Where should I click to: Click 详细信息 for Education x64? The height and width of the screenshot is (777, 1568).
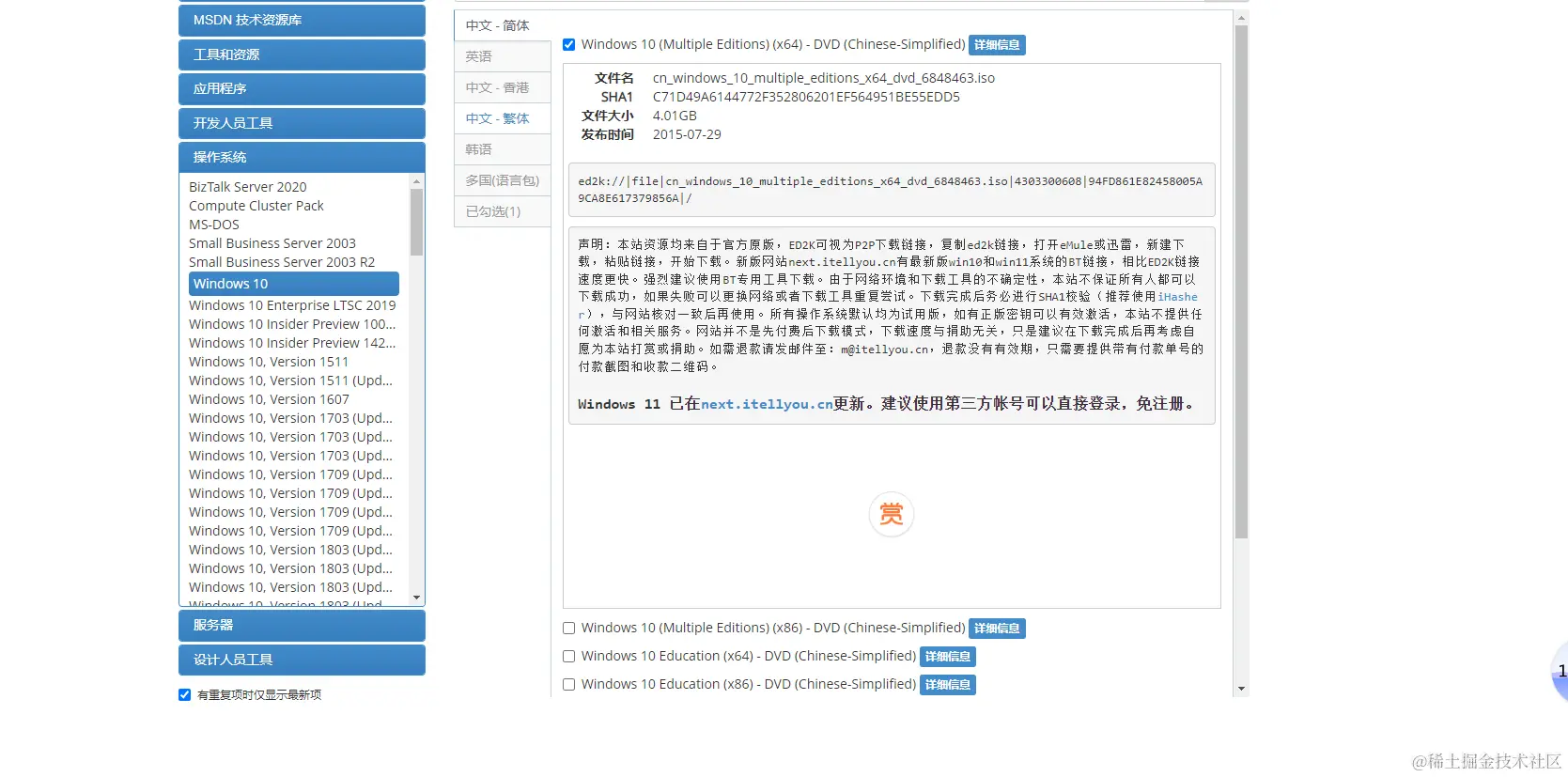pos(948,657)
